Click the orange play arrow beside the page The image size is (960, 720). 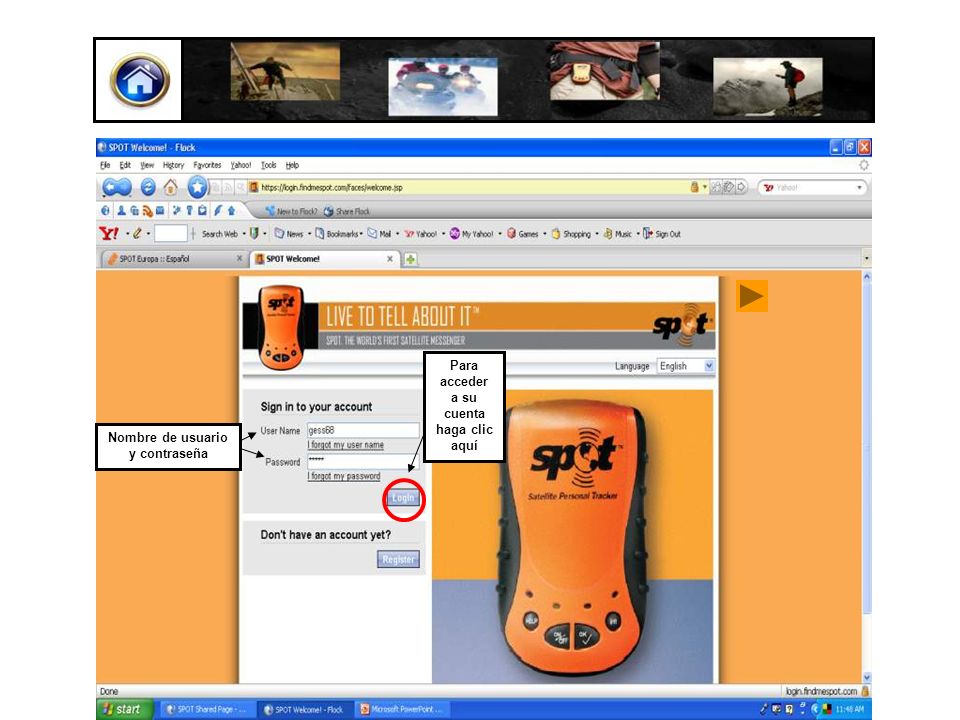point(752,296)
